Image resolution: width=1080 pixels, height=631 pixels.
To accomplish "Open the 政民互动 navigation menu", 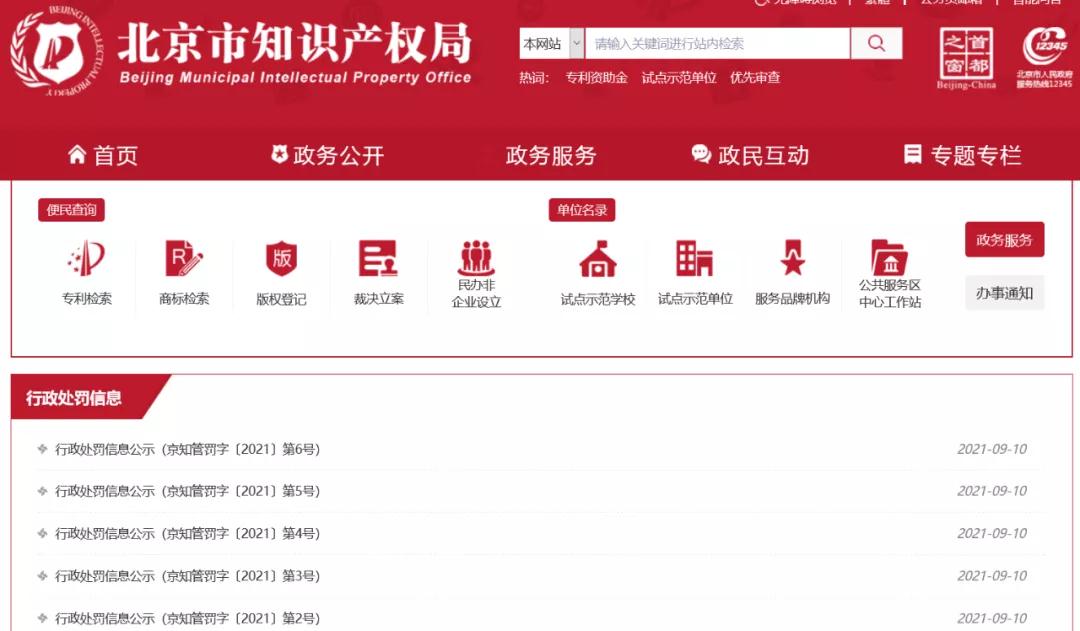I will 750,155.
